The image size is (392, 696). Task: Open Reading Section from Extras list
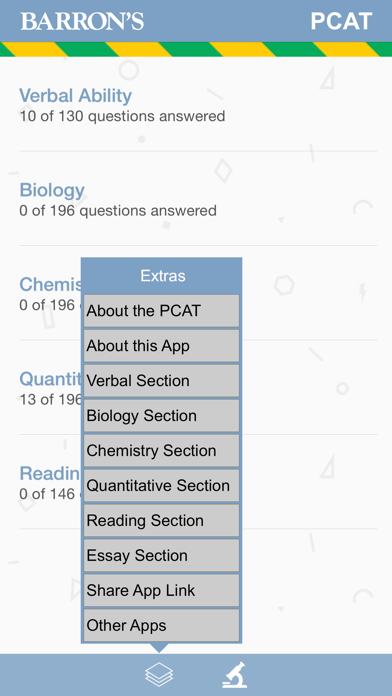161,521
